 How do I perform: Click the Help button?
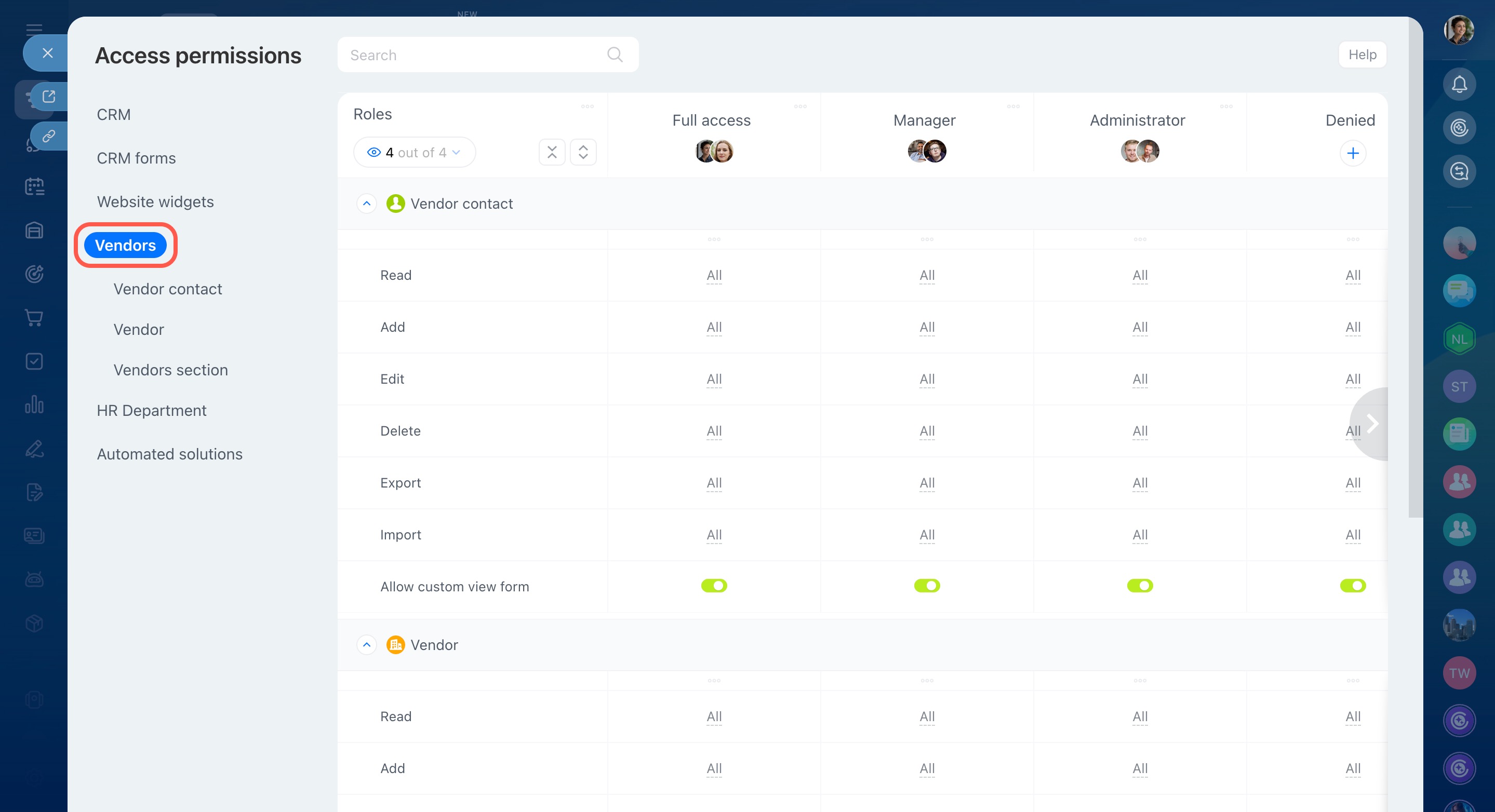(x=1361, y=55)
